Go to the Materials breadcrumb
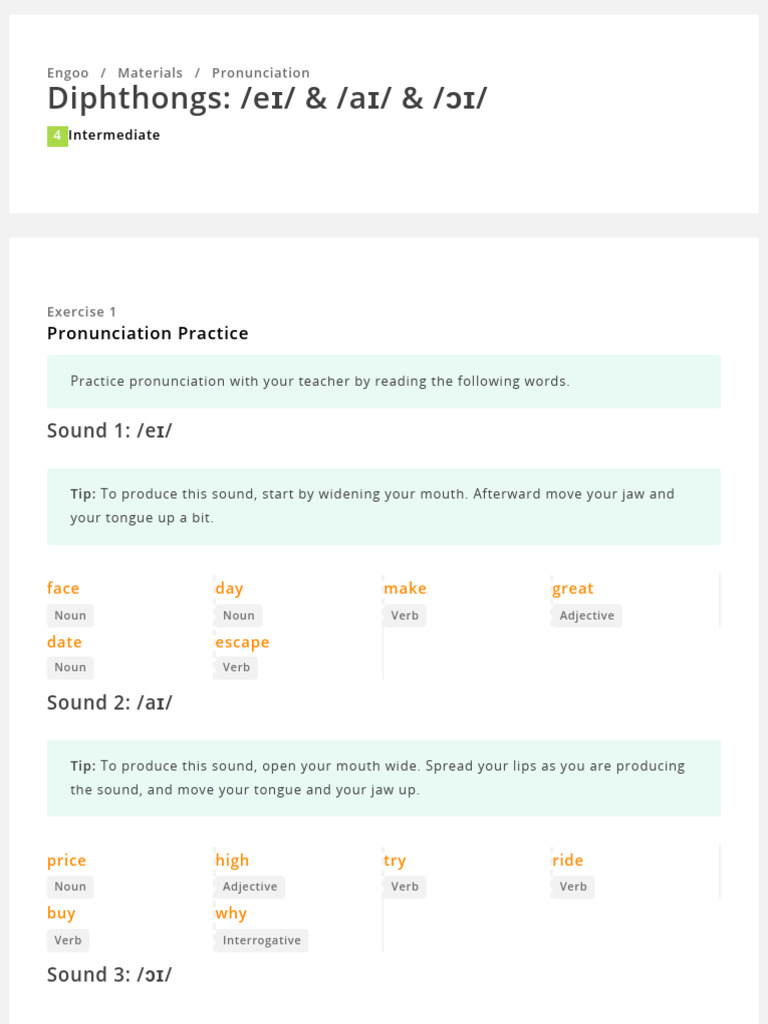This screenshot has height=1024, width=768. [150, 73]
